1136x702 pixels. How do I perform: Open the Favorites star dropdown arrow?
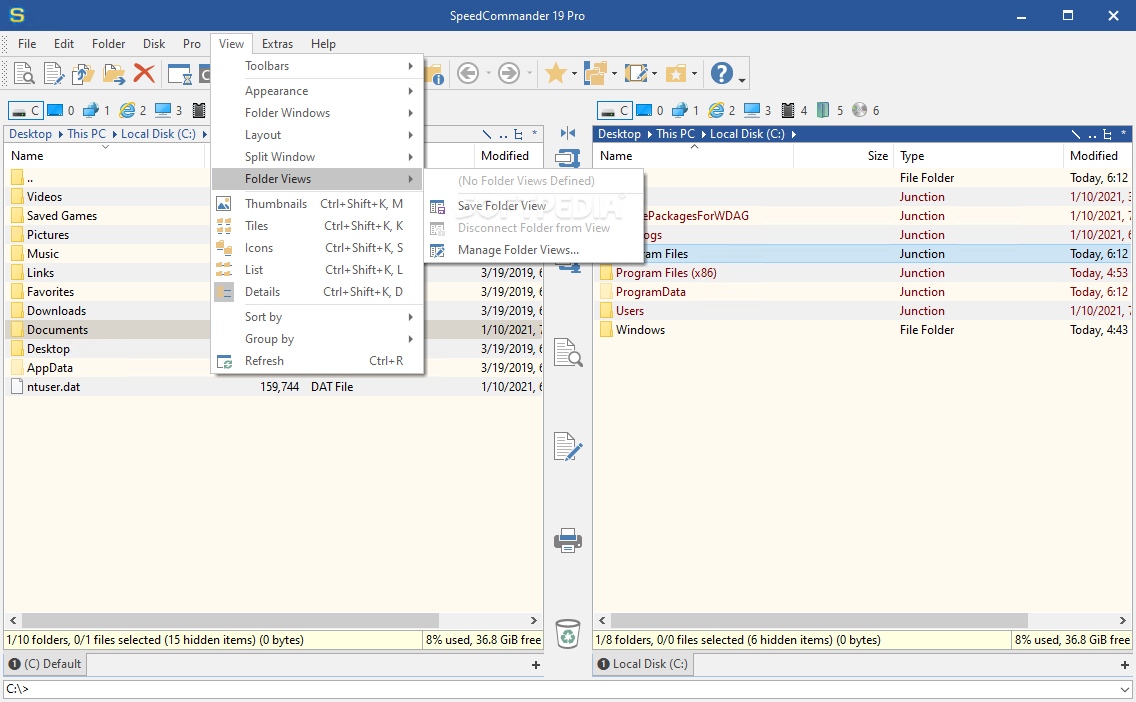574,73
